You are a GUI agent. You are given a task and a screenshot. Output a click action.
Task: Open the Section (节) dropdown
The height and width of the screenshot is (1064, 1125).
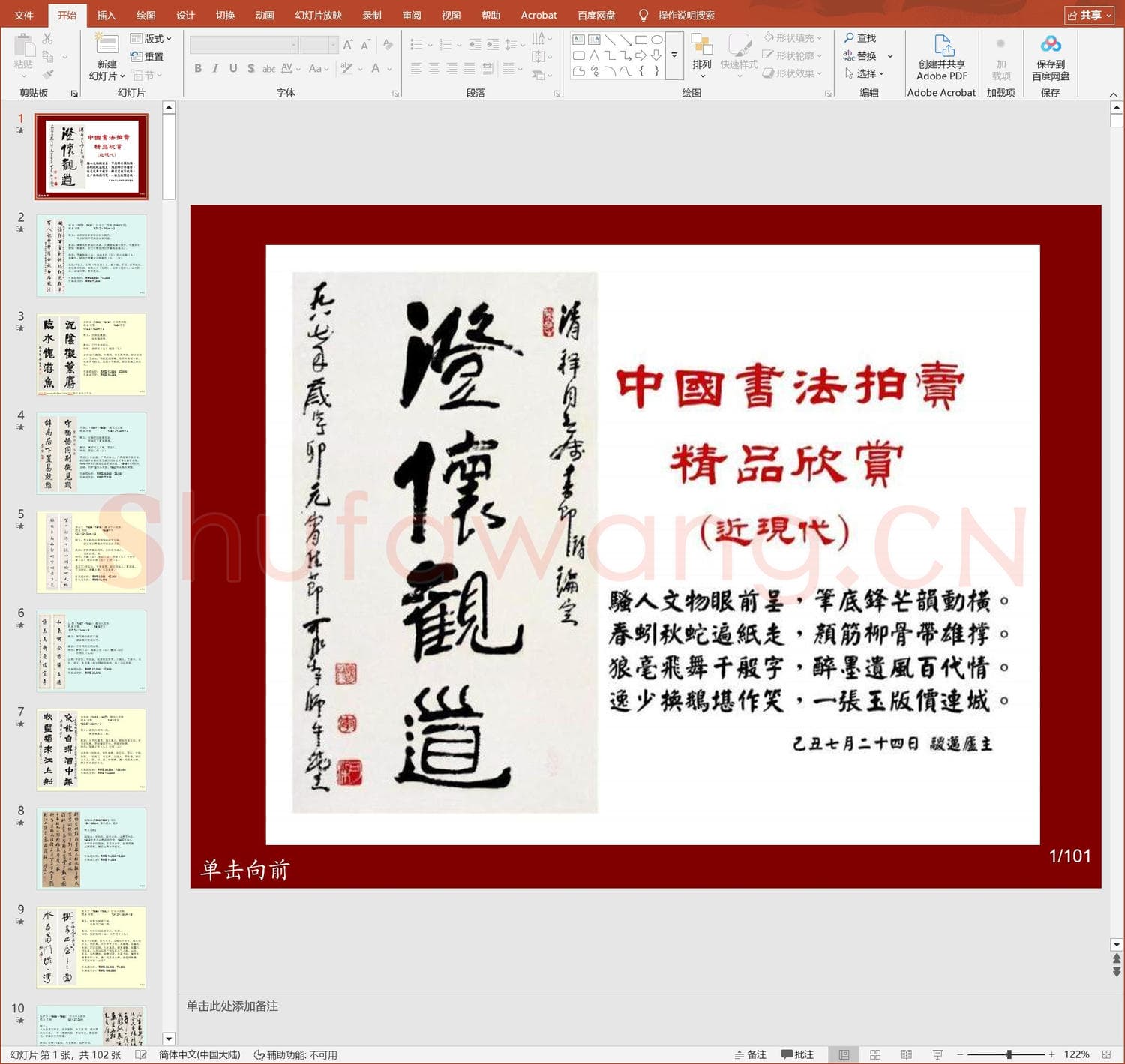(x=147, y=75)
